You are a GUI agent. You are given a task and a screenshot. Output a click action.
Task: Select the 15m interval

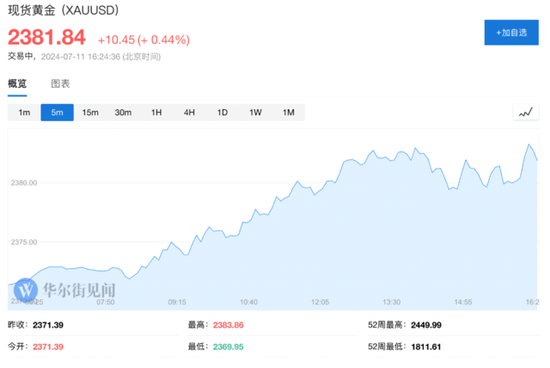(90, 113)
